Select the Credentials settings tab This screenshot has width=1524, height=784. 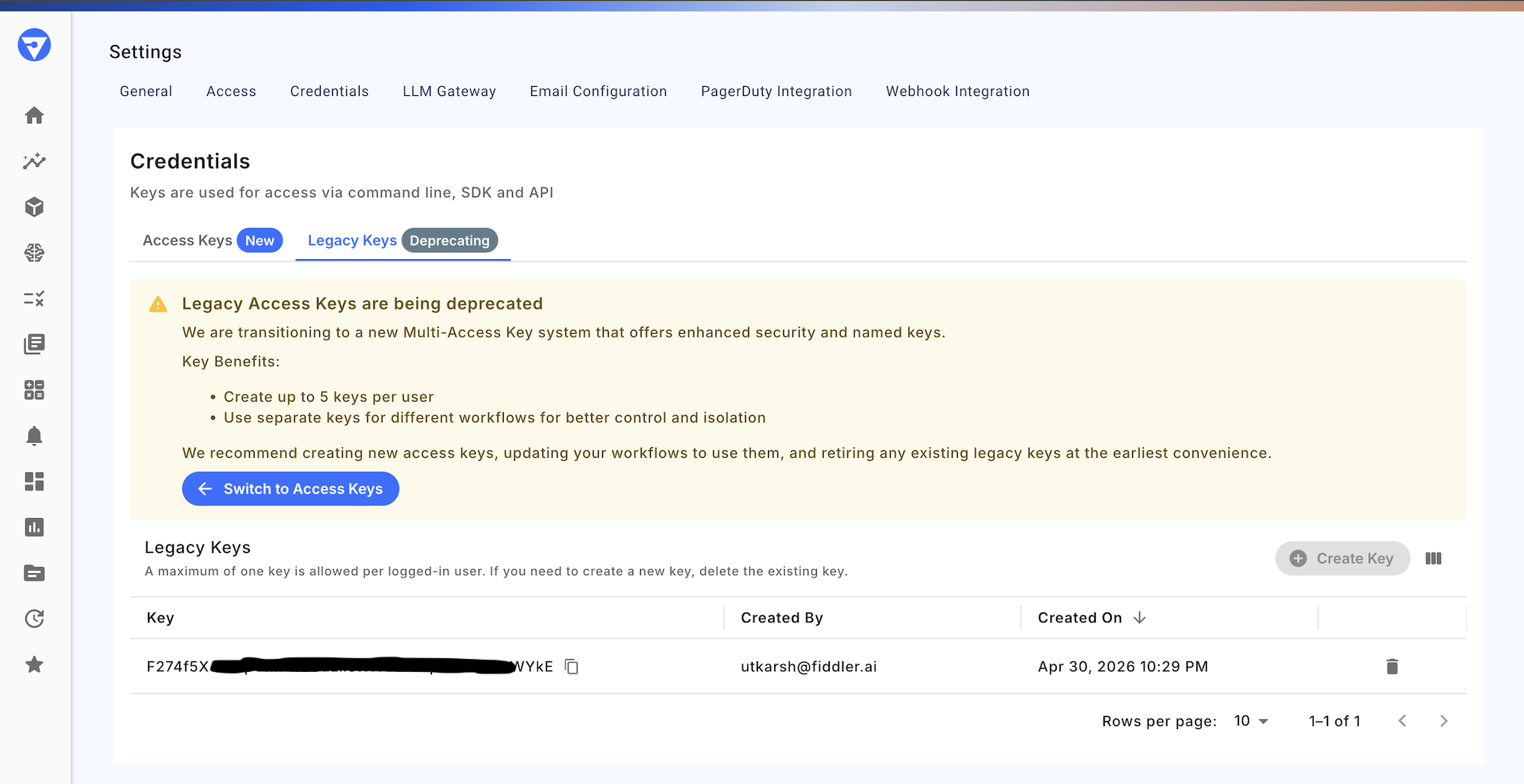[x=329, y=91]
